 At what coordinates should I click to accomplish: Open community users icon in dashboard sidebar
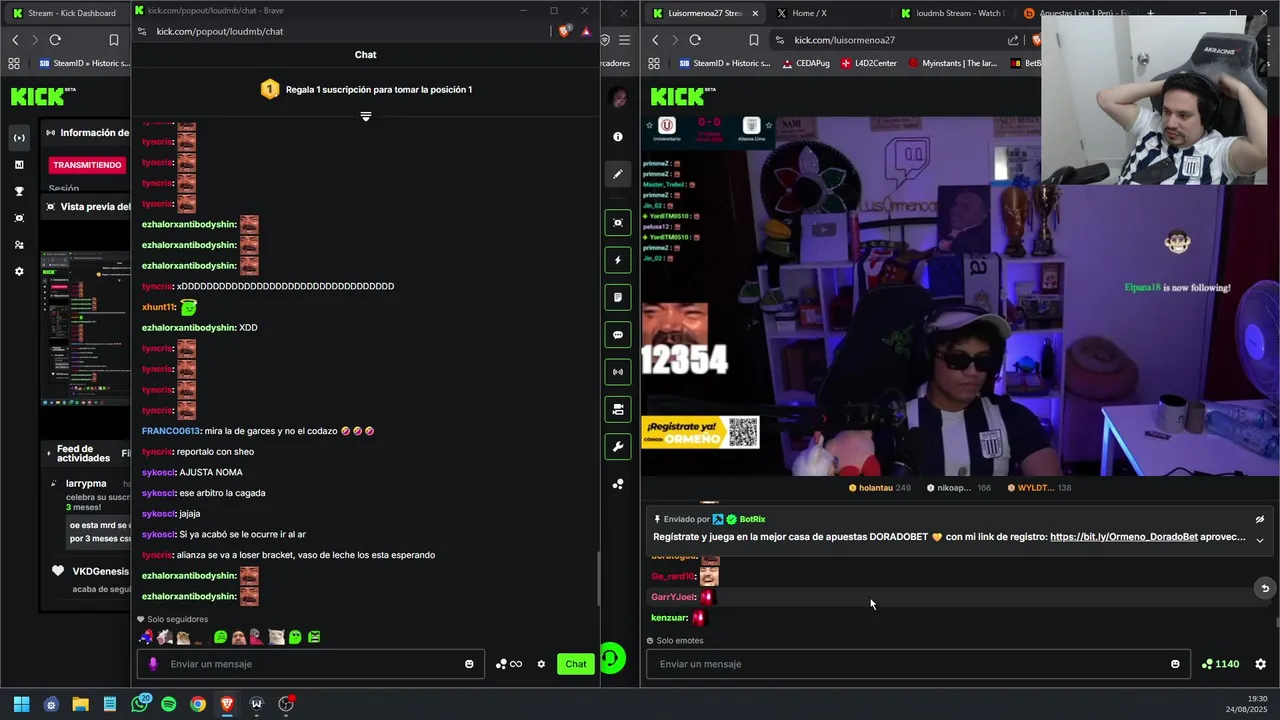coord(19,245)
